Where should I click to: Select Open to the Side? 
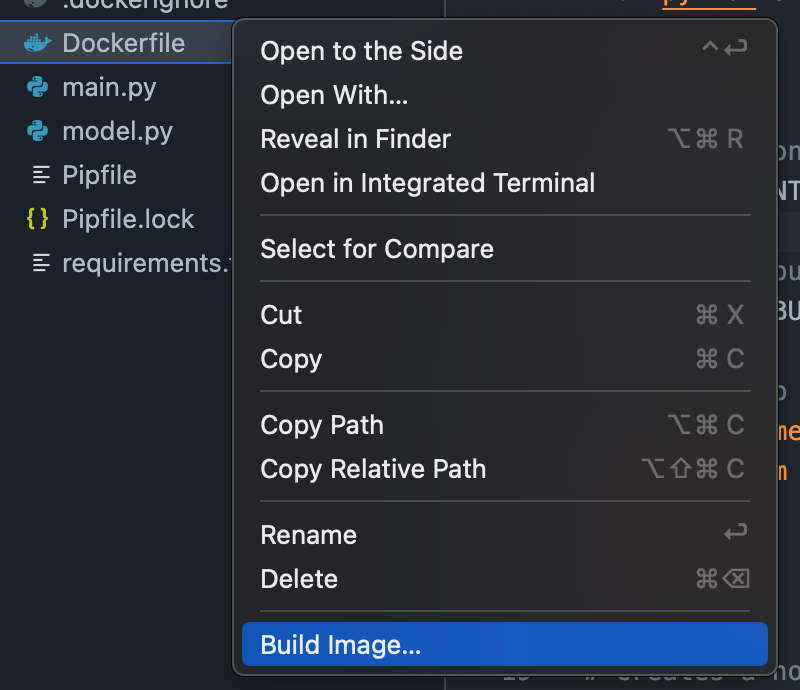click(x=362, y=51)
